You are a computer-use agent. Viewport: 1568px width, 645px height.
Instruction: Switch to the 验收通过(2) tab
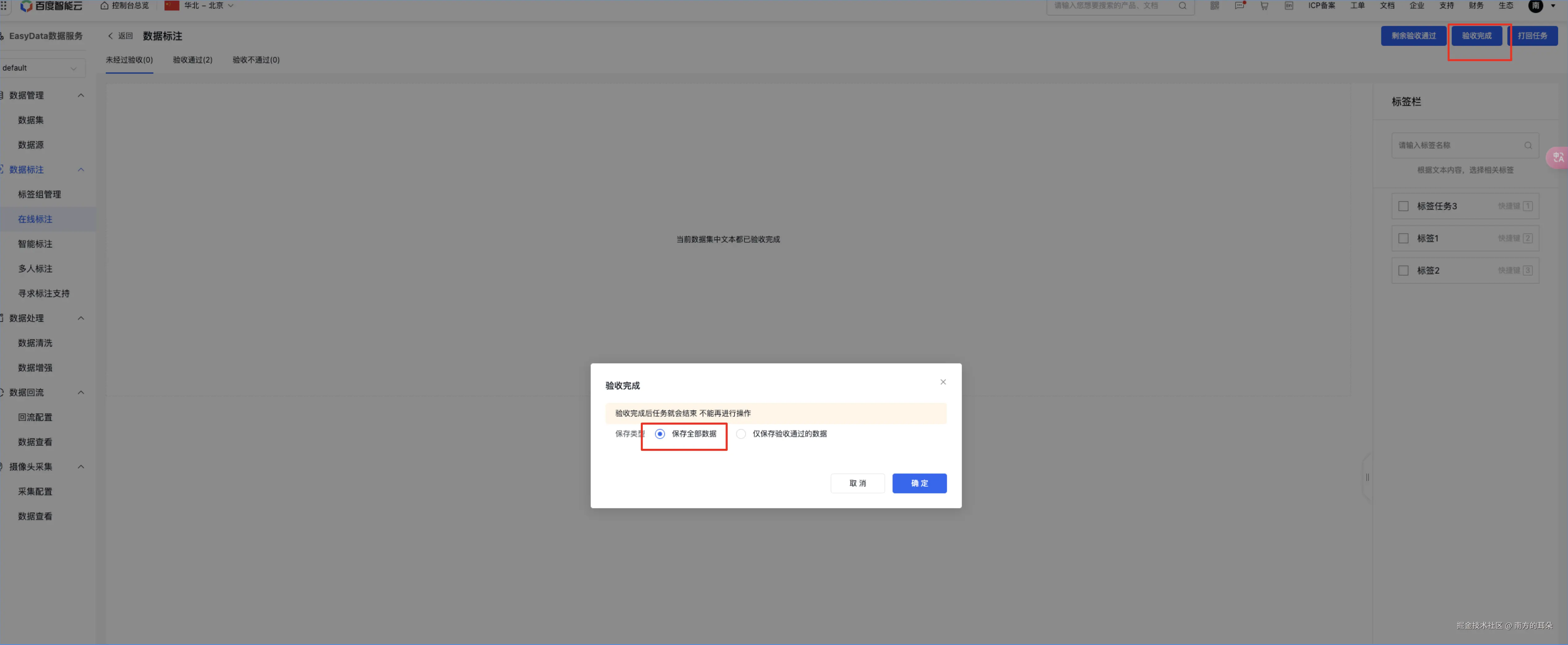(x=192, y=60)
